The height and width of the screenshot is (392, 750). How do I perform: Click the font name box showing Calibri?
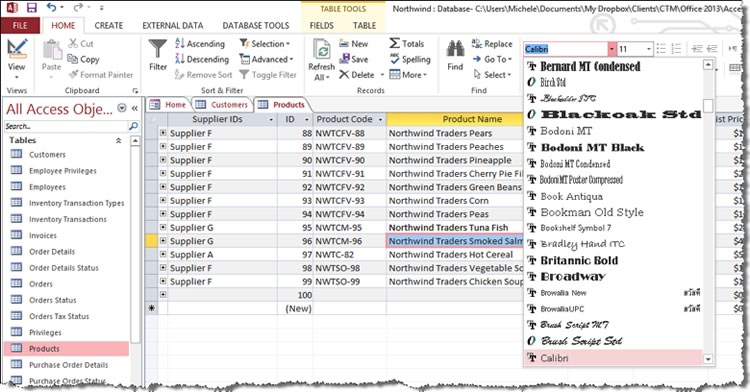(566, 49)
